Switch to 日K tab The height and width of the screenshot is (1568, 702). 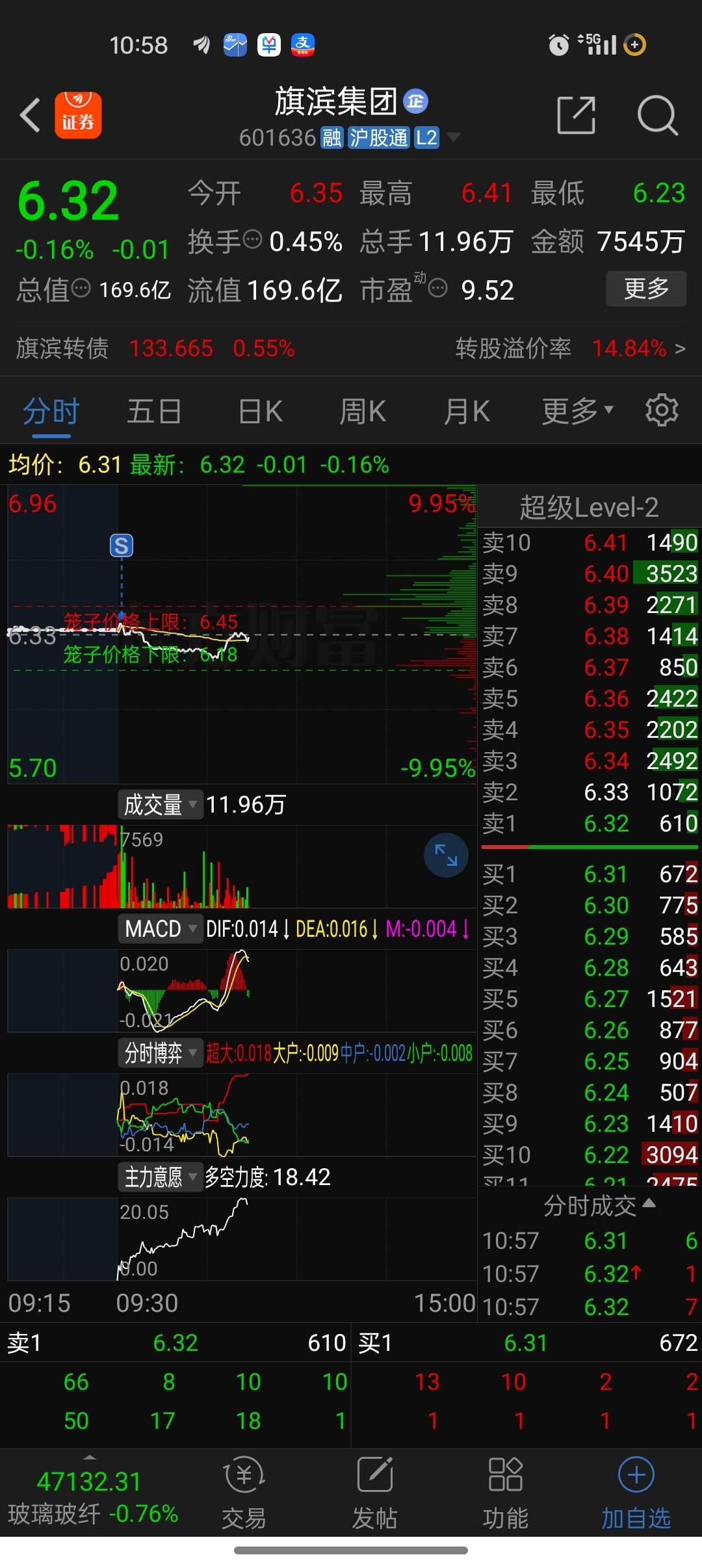260,411
